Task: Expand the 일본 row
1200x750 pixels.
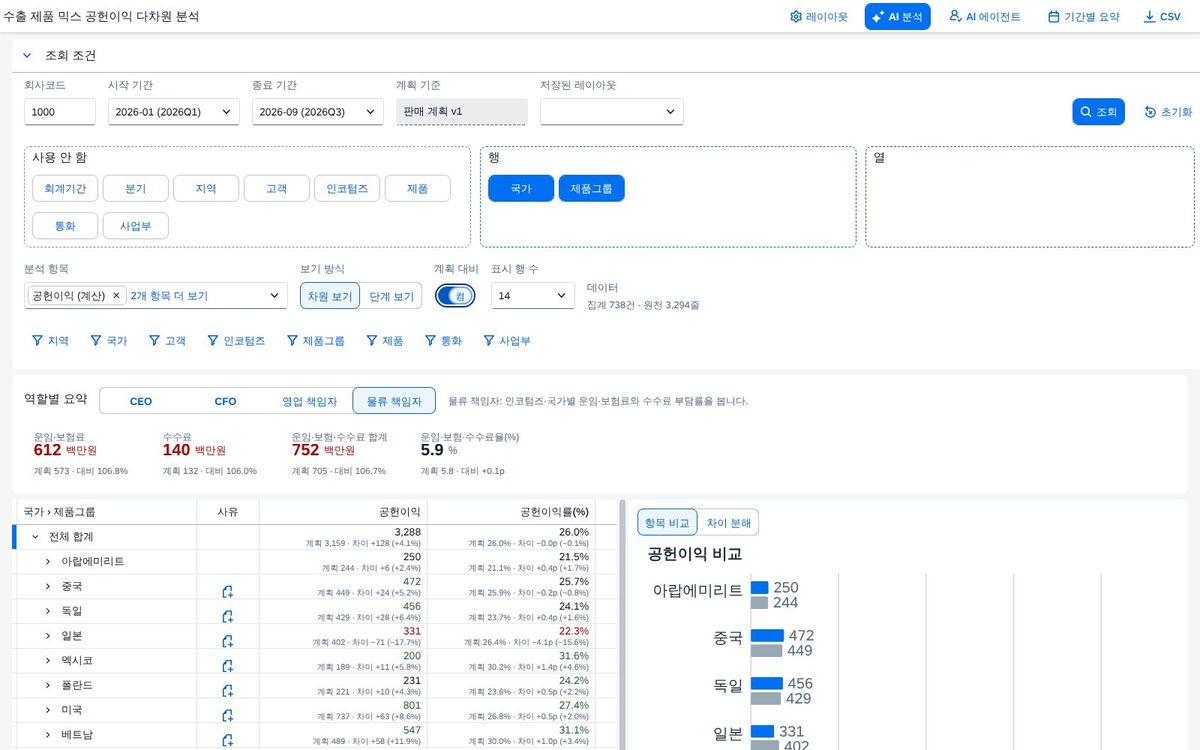Action: pyautogui.click(x=47, y=636)
